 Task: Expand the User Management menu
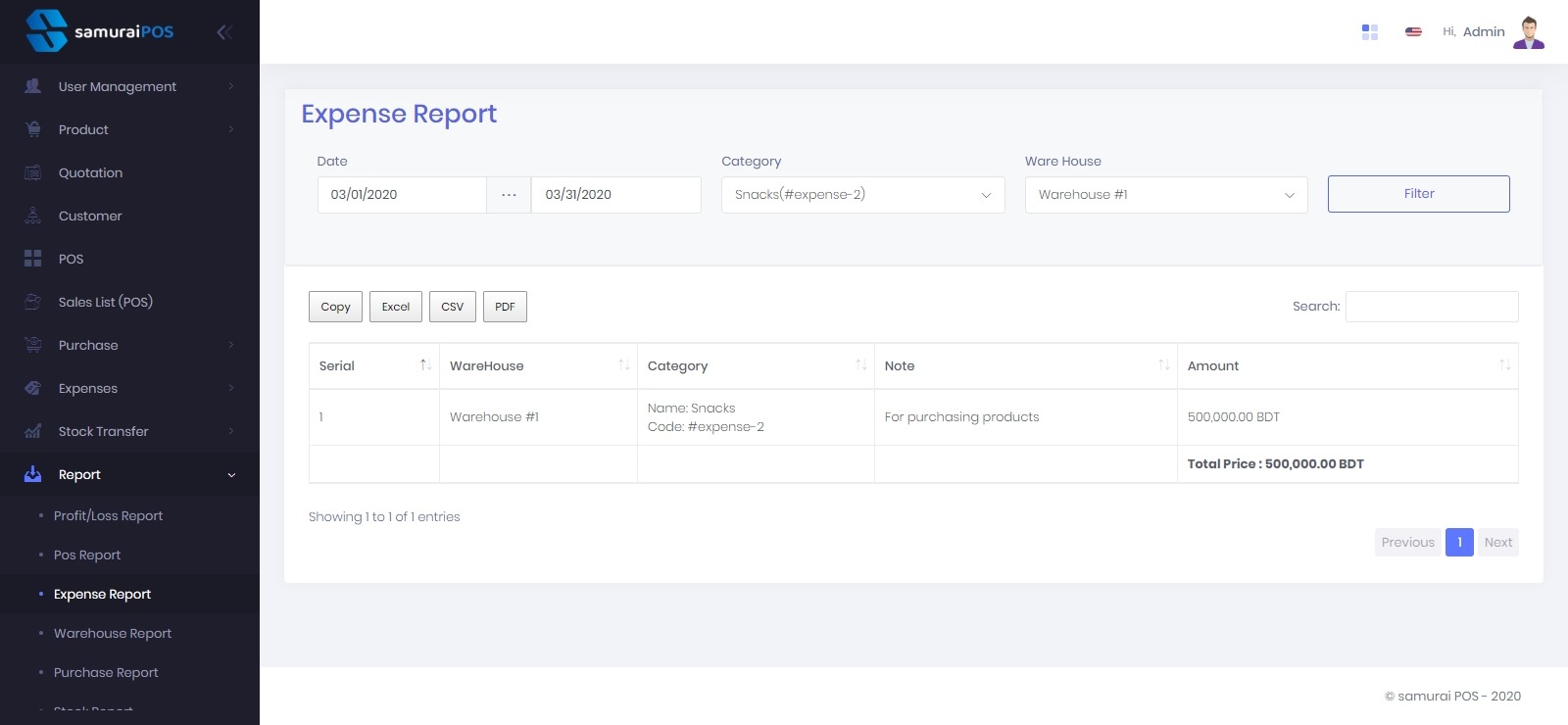pos(118,86)
